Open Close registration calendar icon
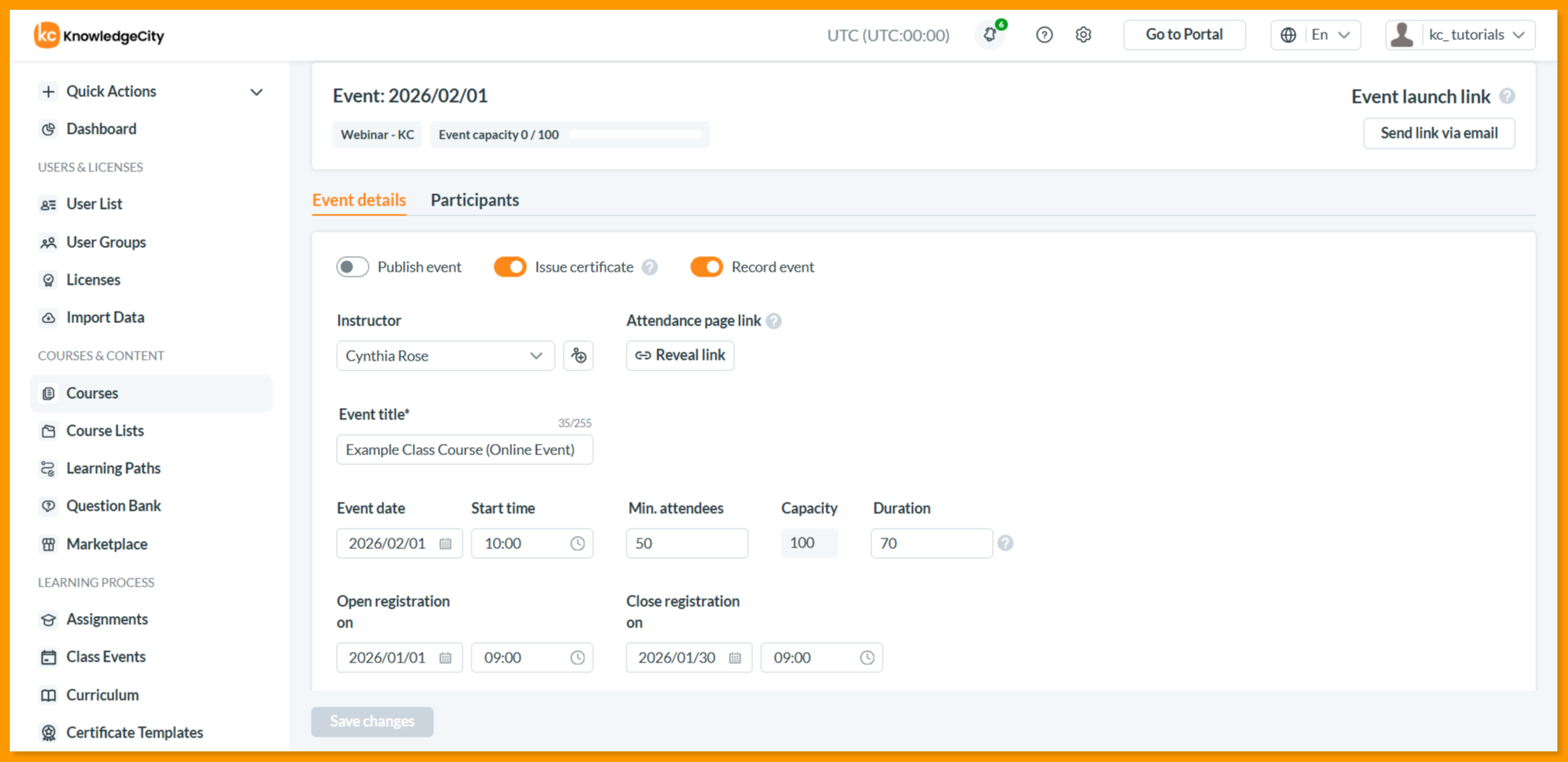 pos(735,658)
